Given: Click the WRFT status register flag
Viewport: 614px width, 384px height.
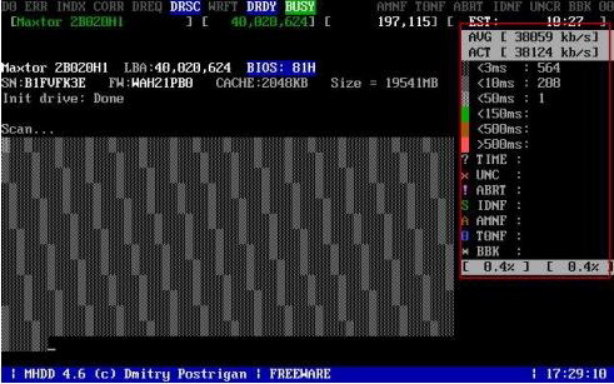Looking at the screenshot, I should (223, 7).
